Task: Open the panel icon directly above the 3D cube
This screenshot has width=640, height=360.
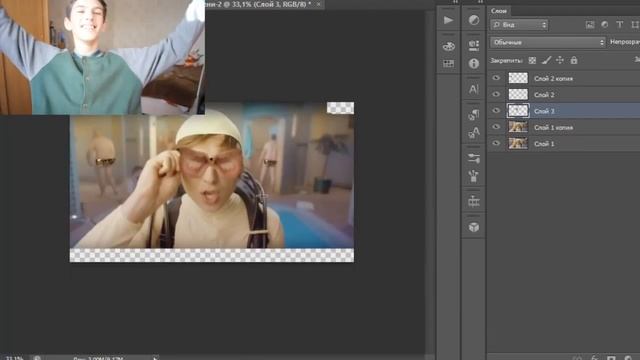Action: coord(473,201)
